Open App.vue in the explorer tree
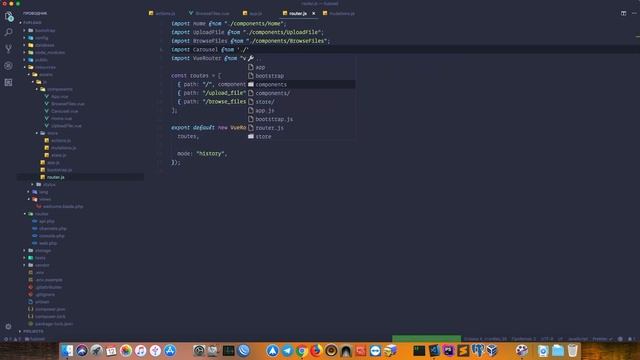This screenshot has height=360, width=640. [60, 97]
